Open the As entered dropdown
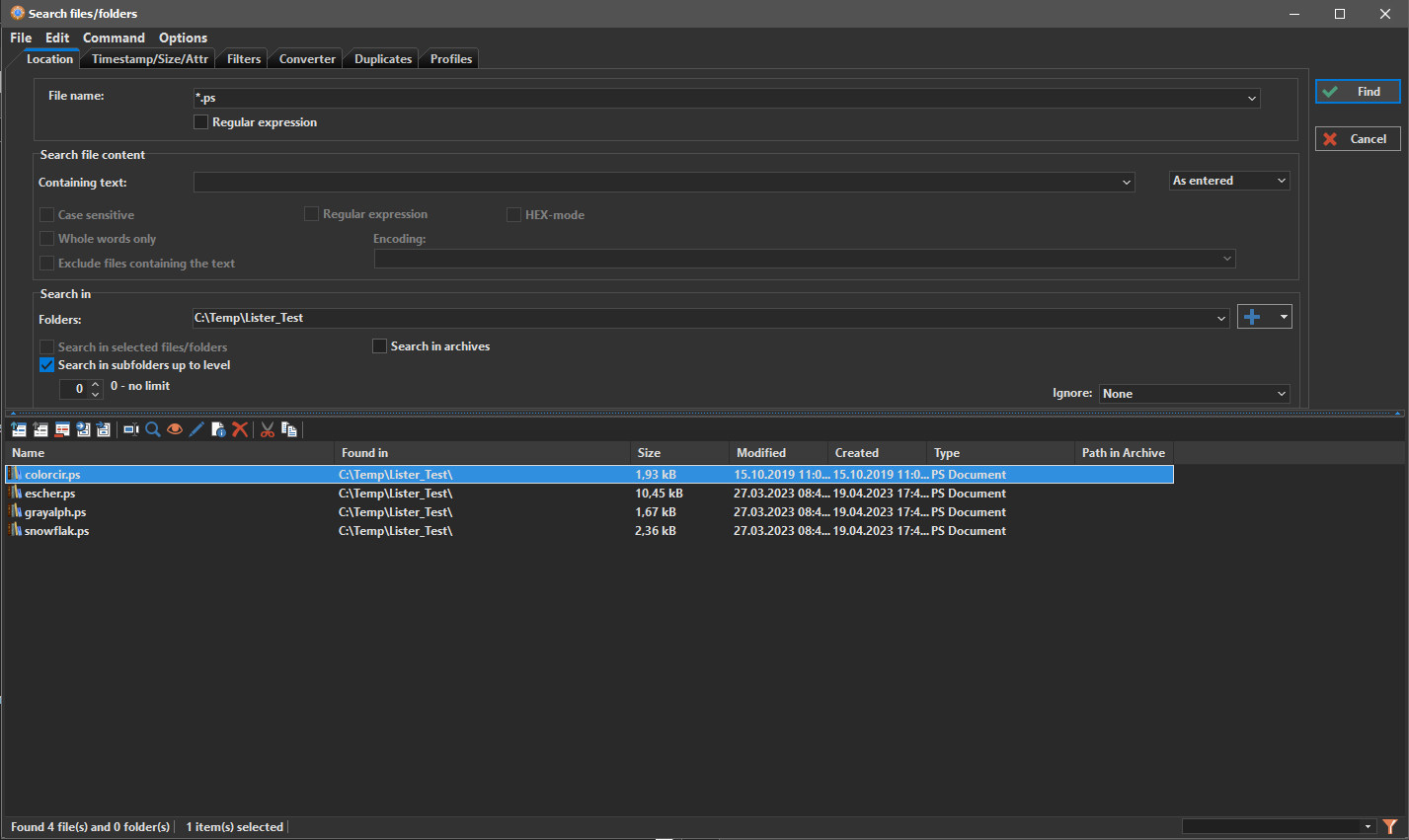This screenshot has width=1409, height=840. [1229, 181]
